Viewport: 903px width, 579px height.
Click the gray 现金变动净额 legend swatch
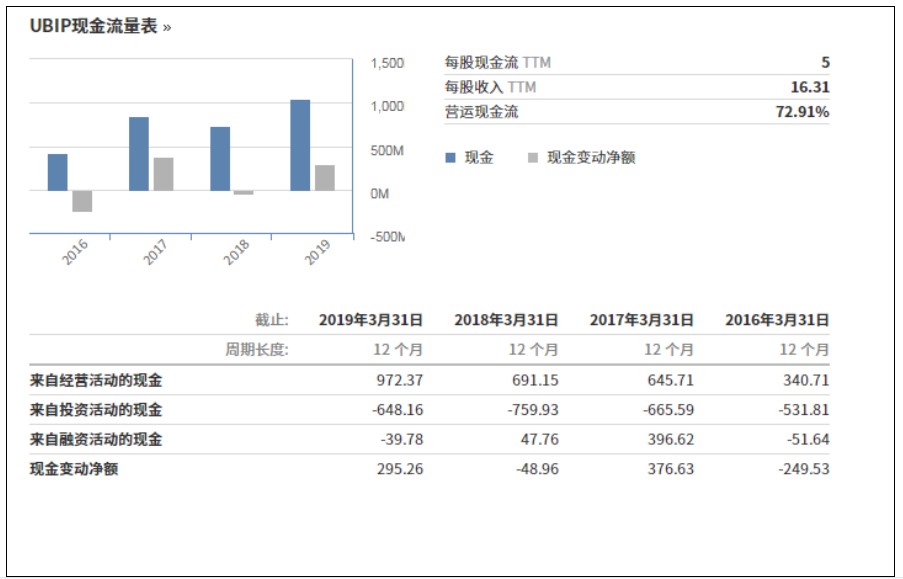click(533, 158)
